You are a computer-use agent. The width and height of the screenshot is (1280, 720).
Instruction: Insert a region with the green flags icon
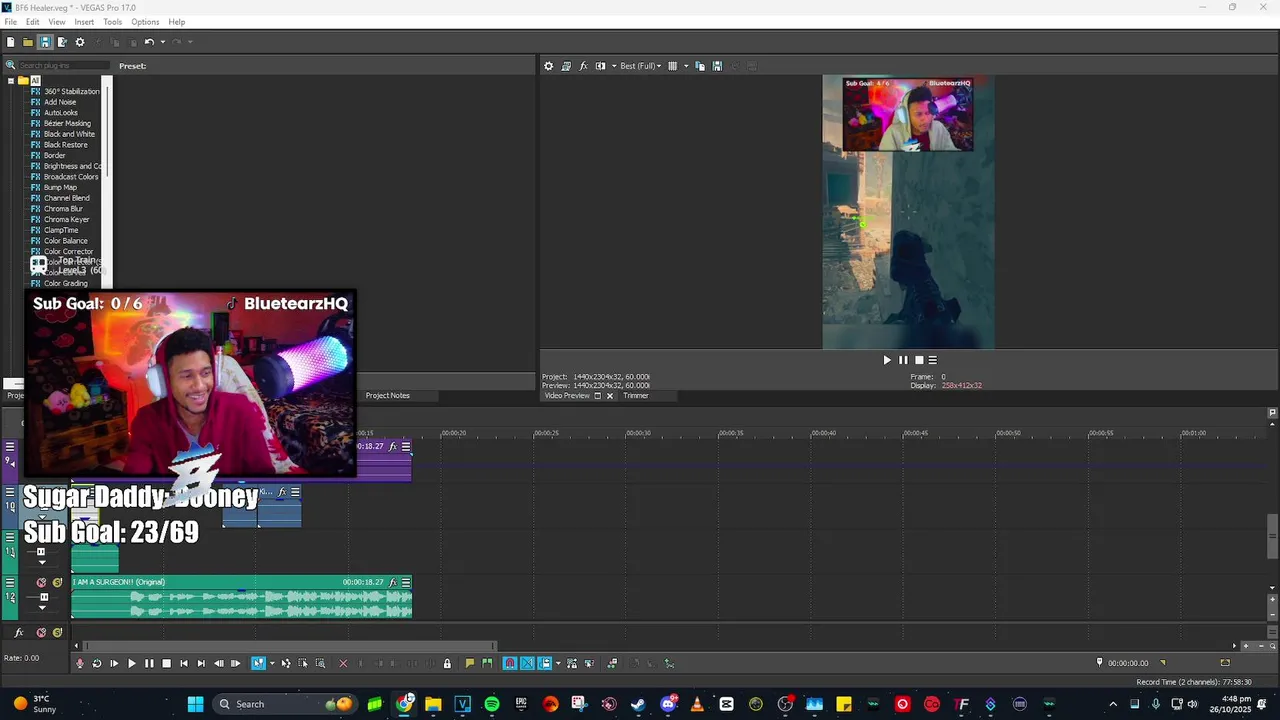tap(487, 663)
